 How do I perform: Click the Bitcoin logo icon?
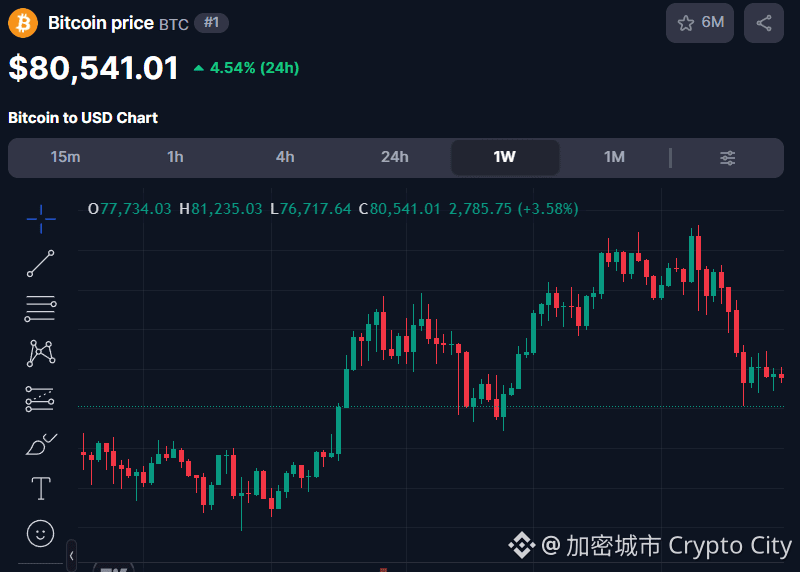23,23
